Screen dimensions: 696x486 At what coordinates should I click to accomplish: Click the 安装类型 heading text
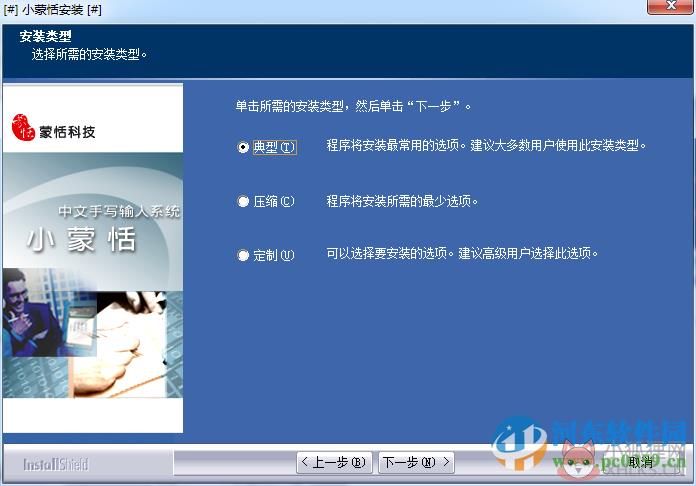[45, 36]
